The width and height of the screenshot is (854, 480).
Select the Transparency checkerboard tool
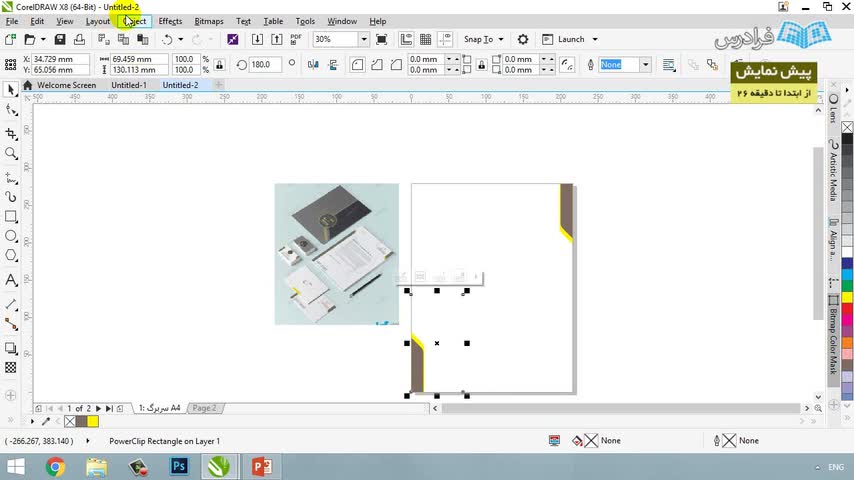click(x=11, y=368)
